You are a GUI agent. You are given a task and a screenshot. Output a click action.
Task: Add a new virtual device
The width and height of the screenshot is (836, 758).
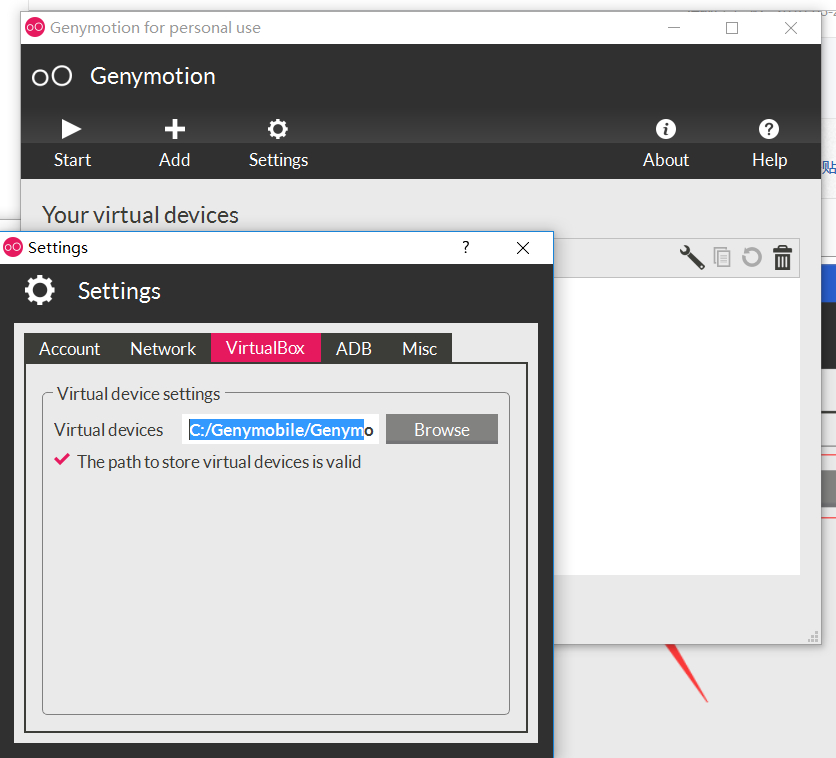tap(174, 143)
